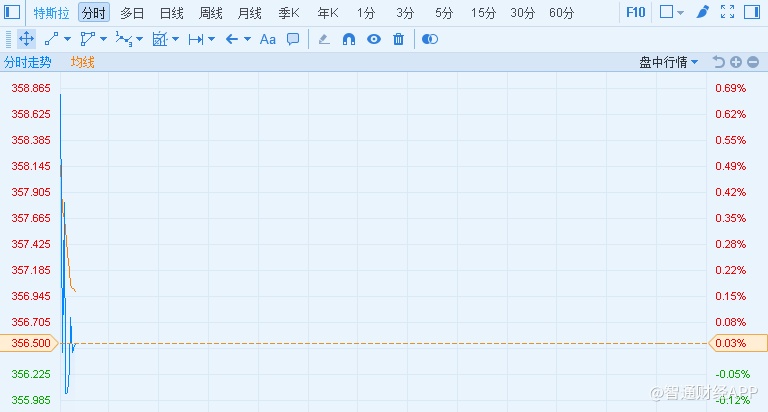Select the chart pattern analysis tool
The width and height of the screenshot is (768, 412).
click(160, 39)
